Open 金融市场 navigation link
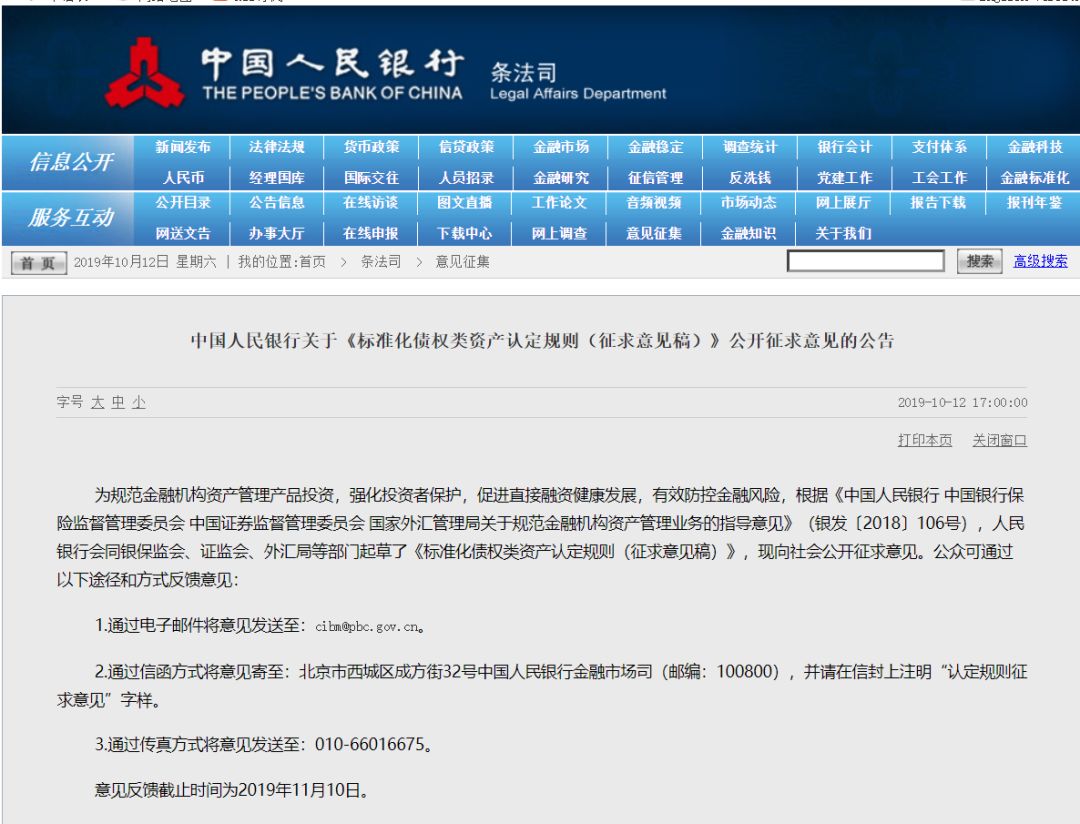This screenshot has height=824, width=1080. pos(561,147)
